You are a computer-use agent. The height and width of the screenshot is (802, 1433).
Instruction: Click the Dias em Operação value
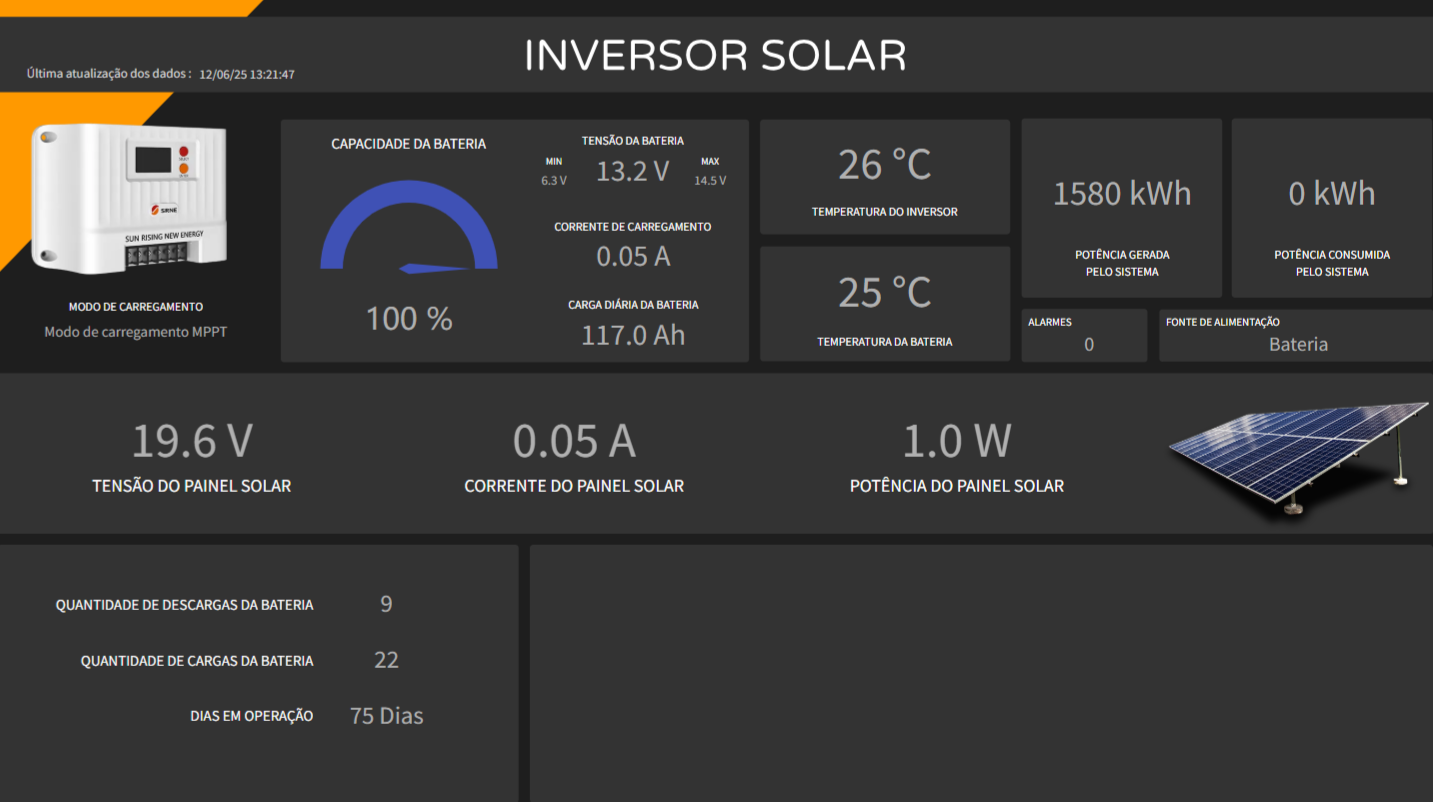[x=386, y=715]
